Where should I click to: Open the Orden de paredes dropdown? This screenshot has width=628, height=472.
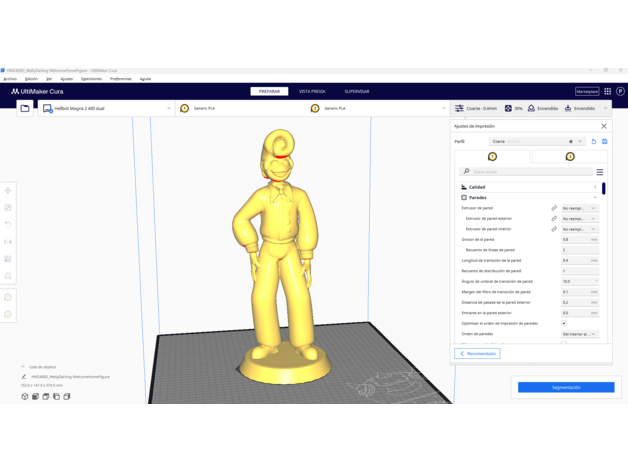[579, 334]
